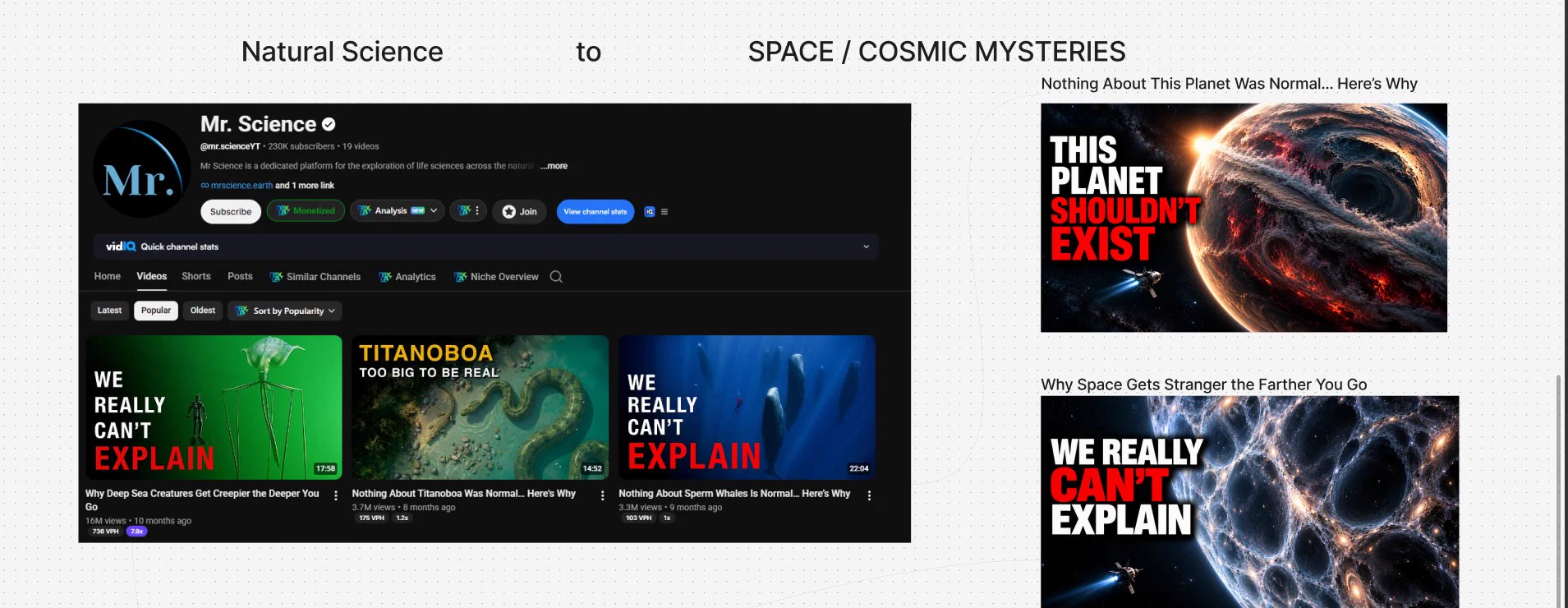Screen dimensions: 1568x608
Task: Select the Popular filter chip
Action: pos(156,311)
